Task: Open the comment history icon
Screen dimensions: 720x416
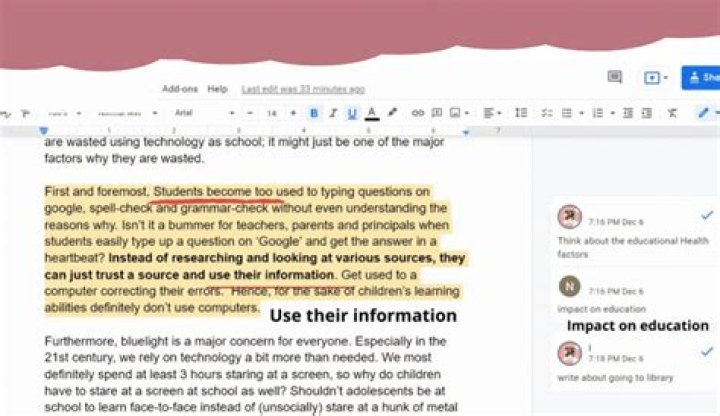Action: pyautogui.click(x=614, y=77)
